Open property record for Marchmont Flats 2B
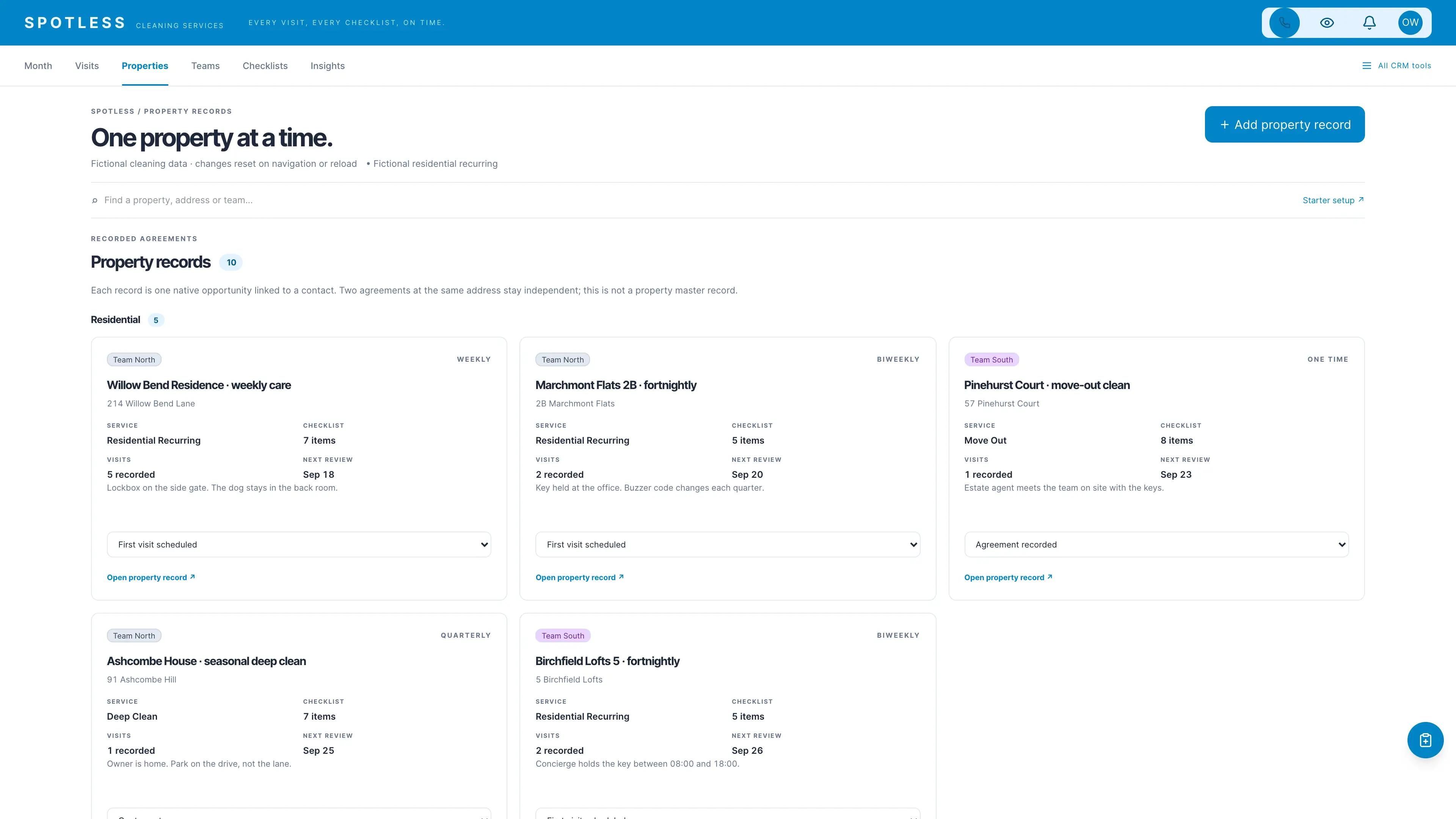This screenshot has width=1456, height=819. tap(579, 577)
